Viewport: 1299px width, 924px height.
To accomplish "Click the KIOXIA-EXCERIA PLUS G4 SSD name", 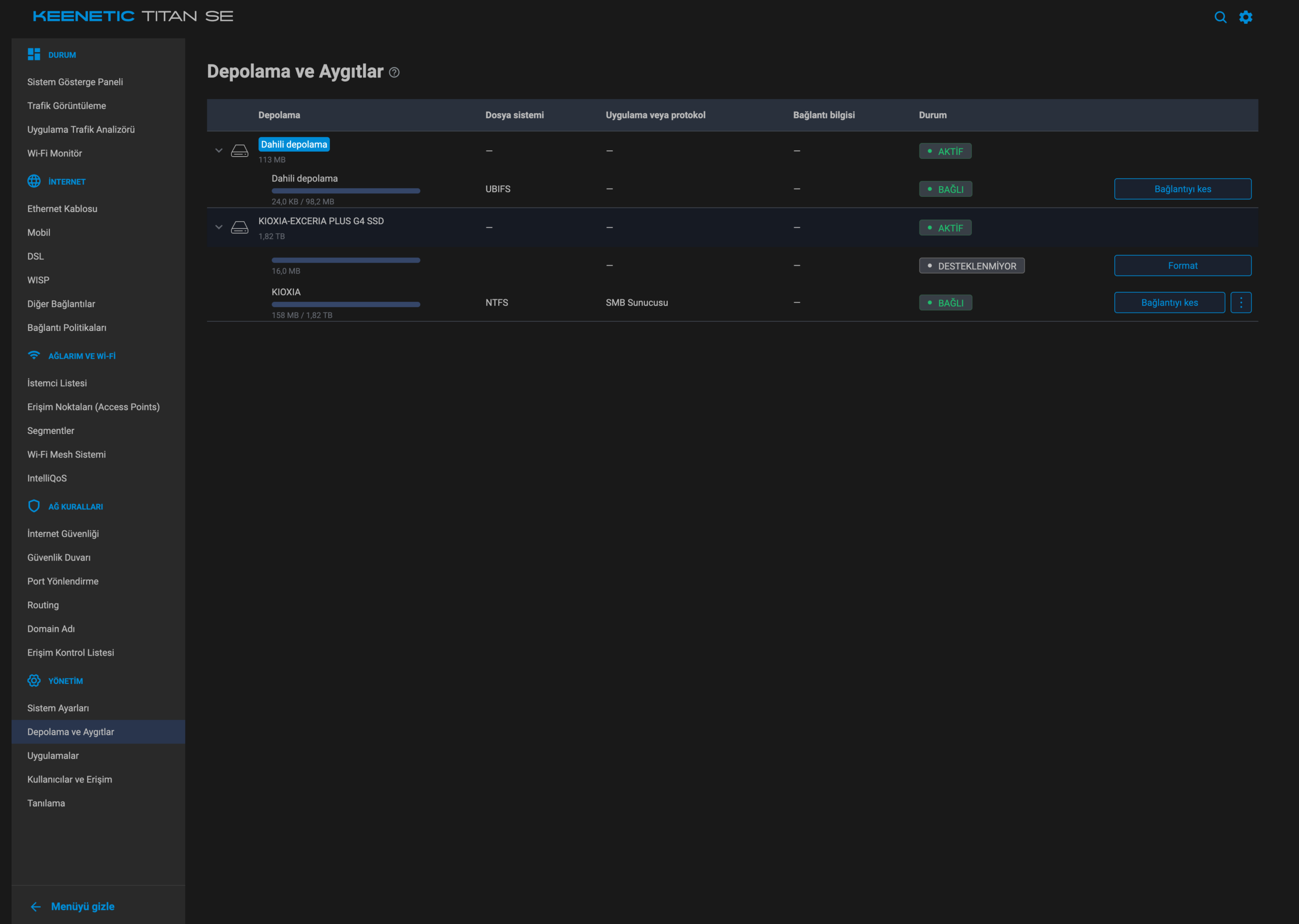I will click(x=321, y=221).
